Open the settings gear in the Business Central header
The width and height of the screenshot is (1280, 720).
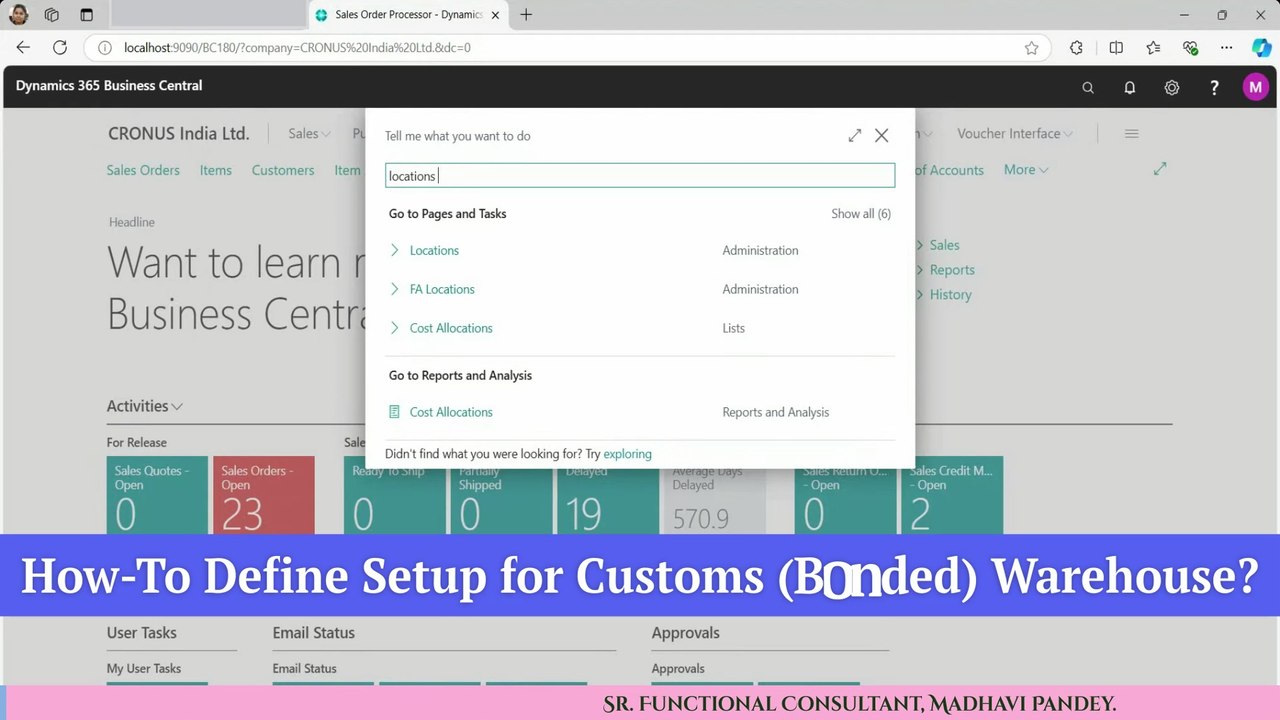pos(1172,88)
